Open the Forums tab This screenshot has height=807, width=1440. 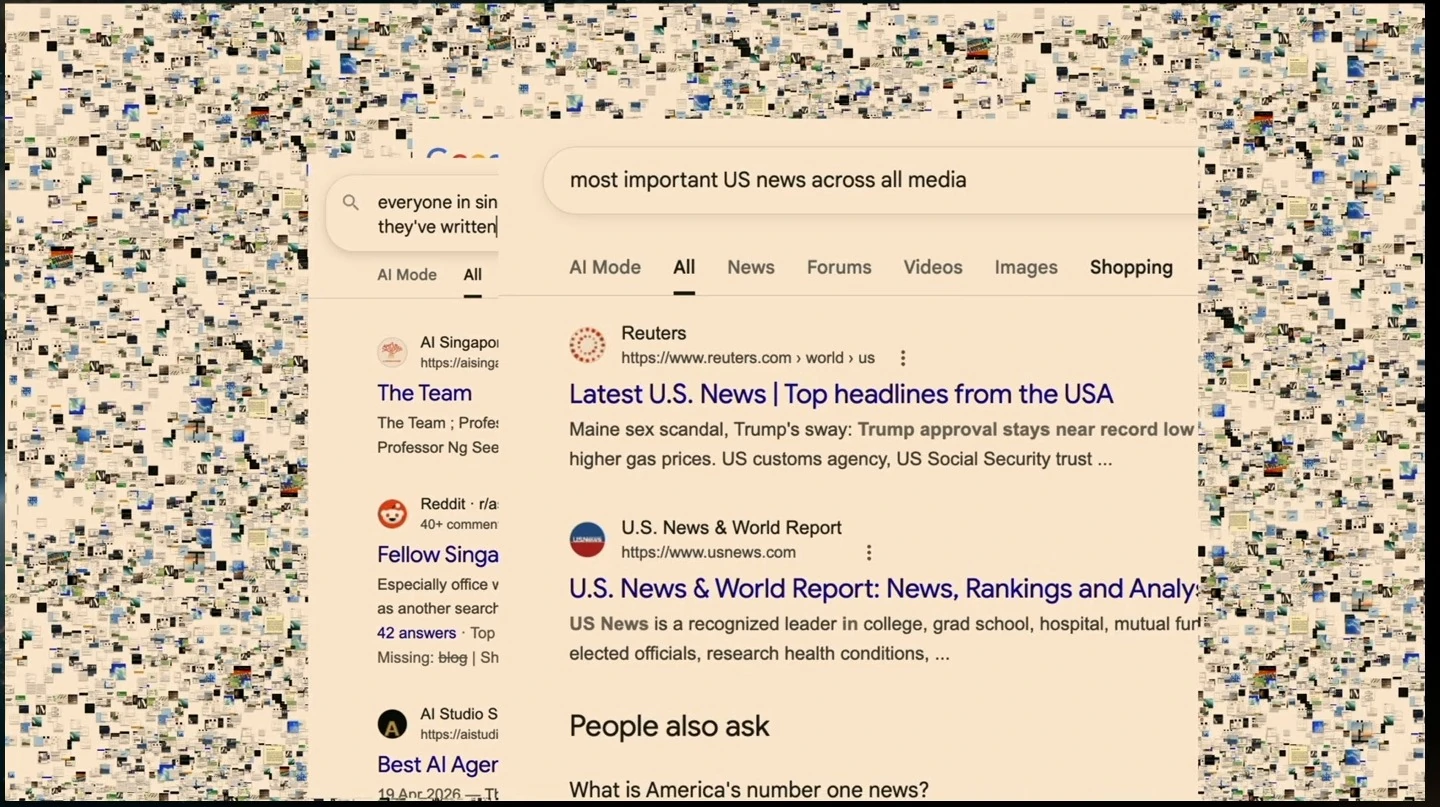point(839,267)
